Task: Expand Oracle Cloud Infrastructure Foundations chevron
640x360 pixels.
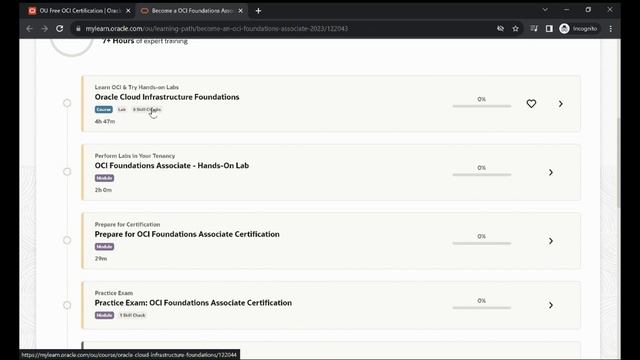Action: [560, 104]
